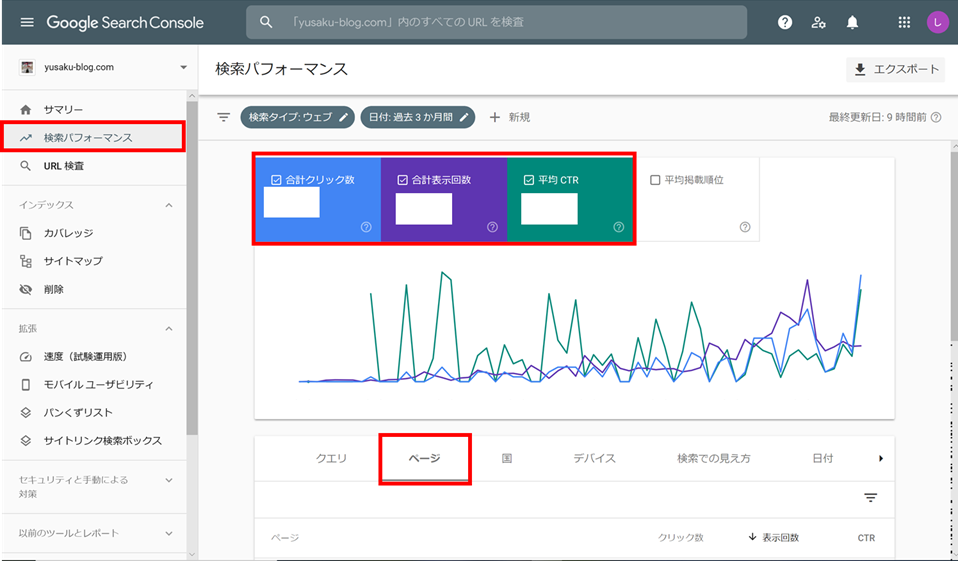
Task: Uncheck 平均 CTR checkbox
Action: pos(529,180)
